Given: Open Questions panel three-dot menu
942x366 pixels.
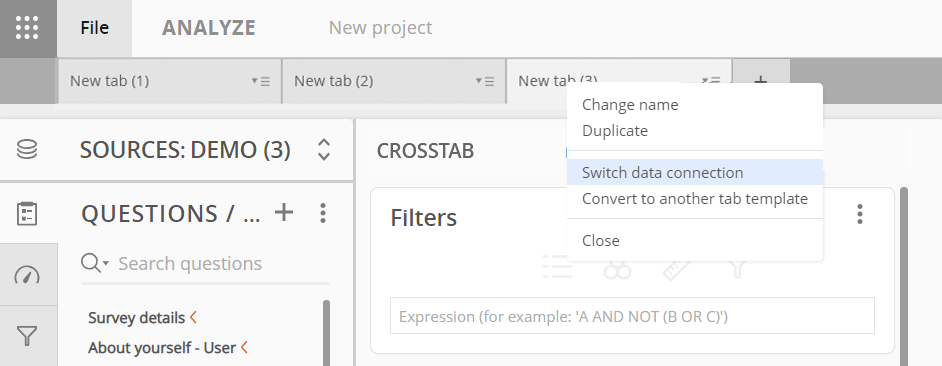Looking at the screenshot, I should 323,213.
